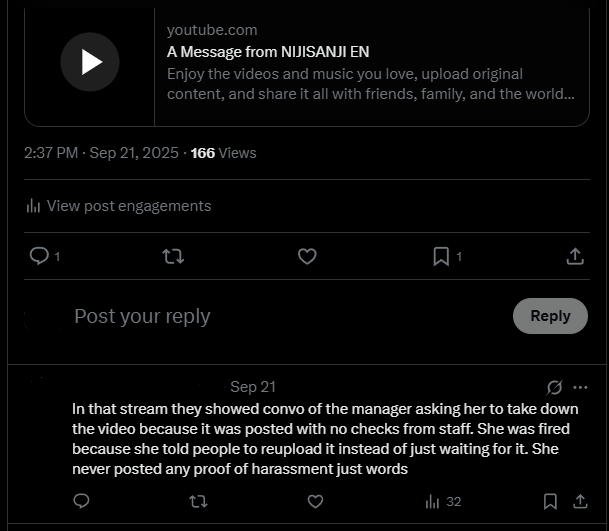Screen dimensions: 609x531
Task: Click the comment icon under the reply
Action: pos(82,501)
